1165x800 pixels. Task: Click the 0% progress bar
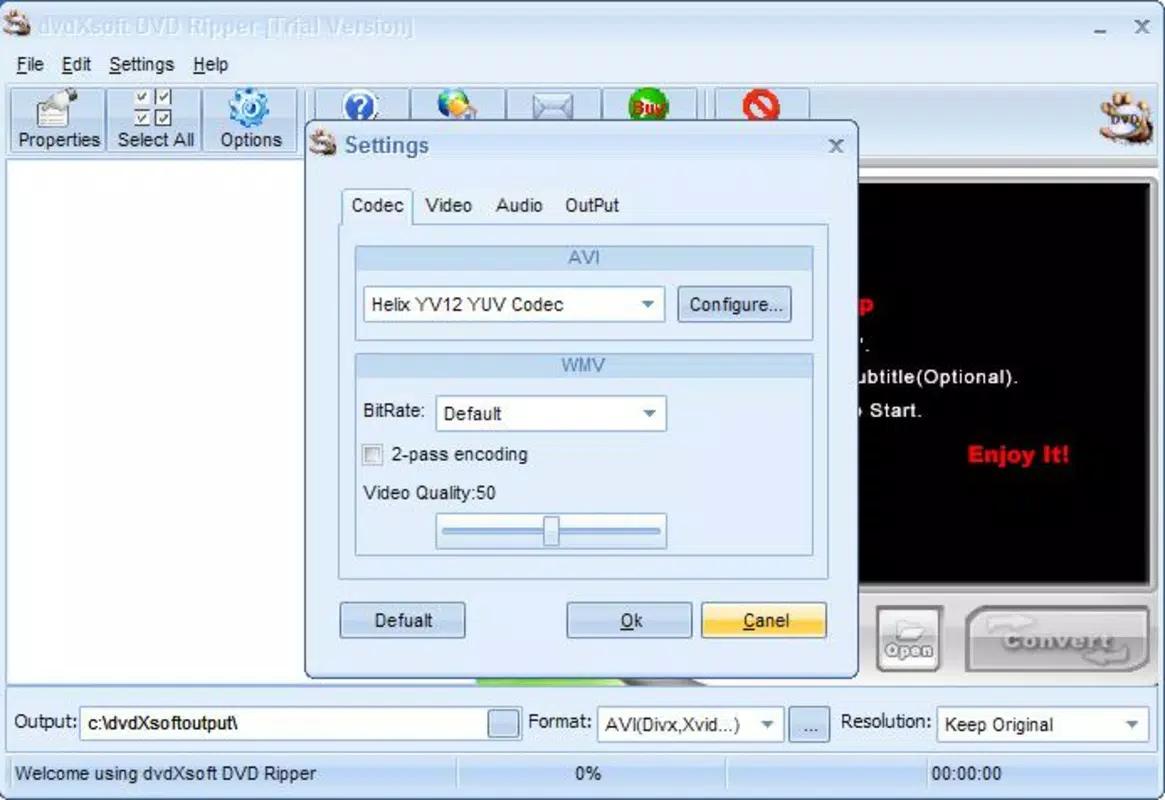(590, 774)
